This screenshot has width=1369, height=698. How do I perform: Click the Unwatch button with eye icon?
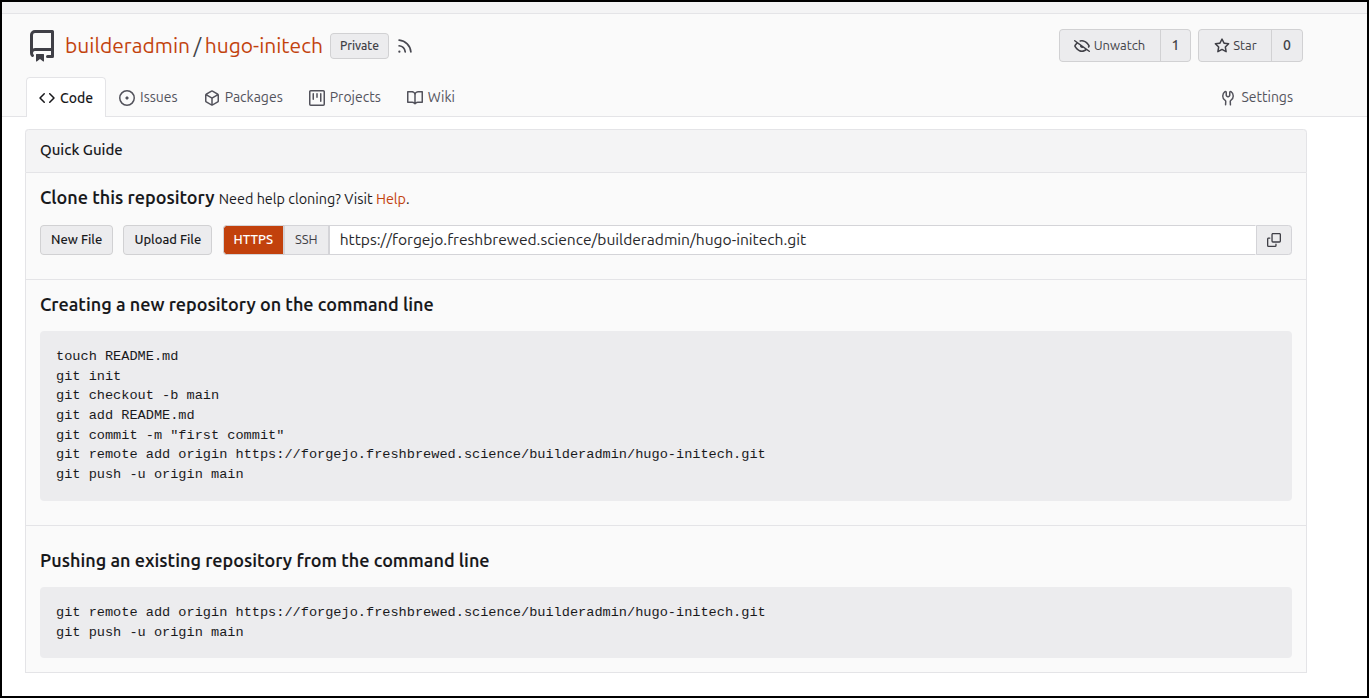(x=1109, y=46)
